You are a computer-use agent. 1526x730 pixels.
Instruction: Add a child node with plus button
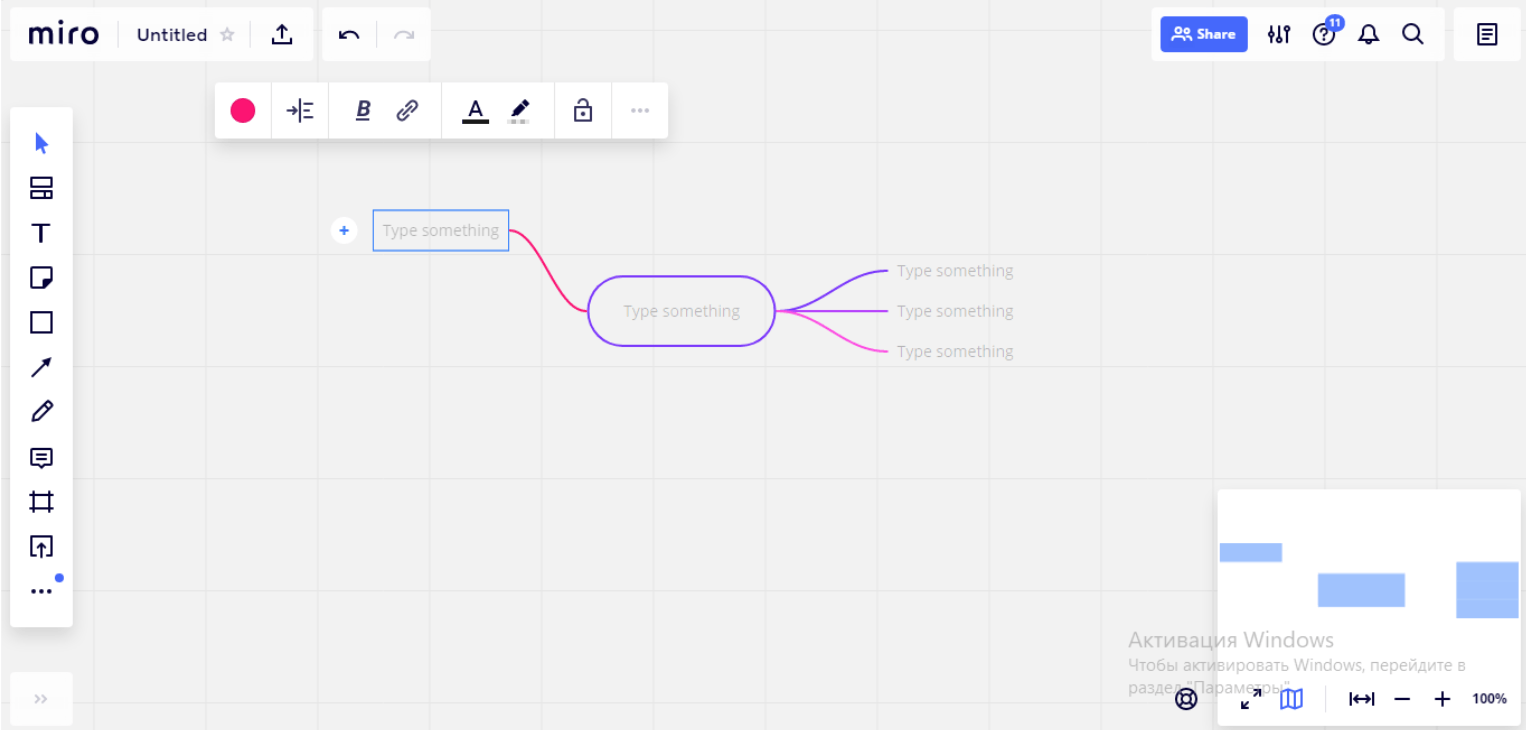[344, 231]
